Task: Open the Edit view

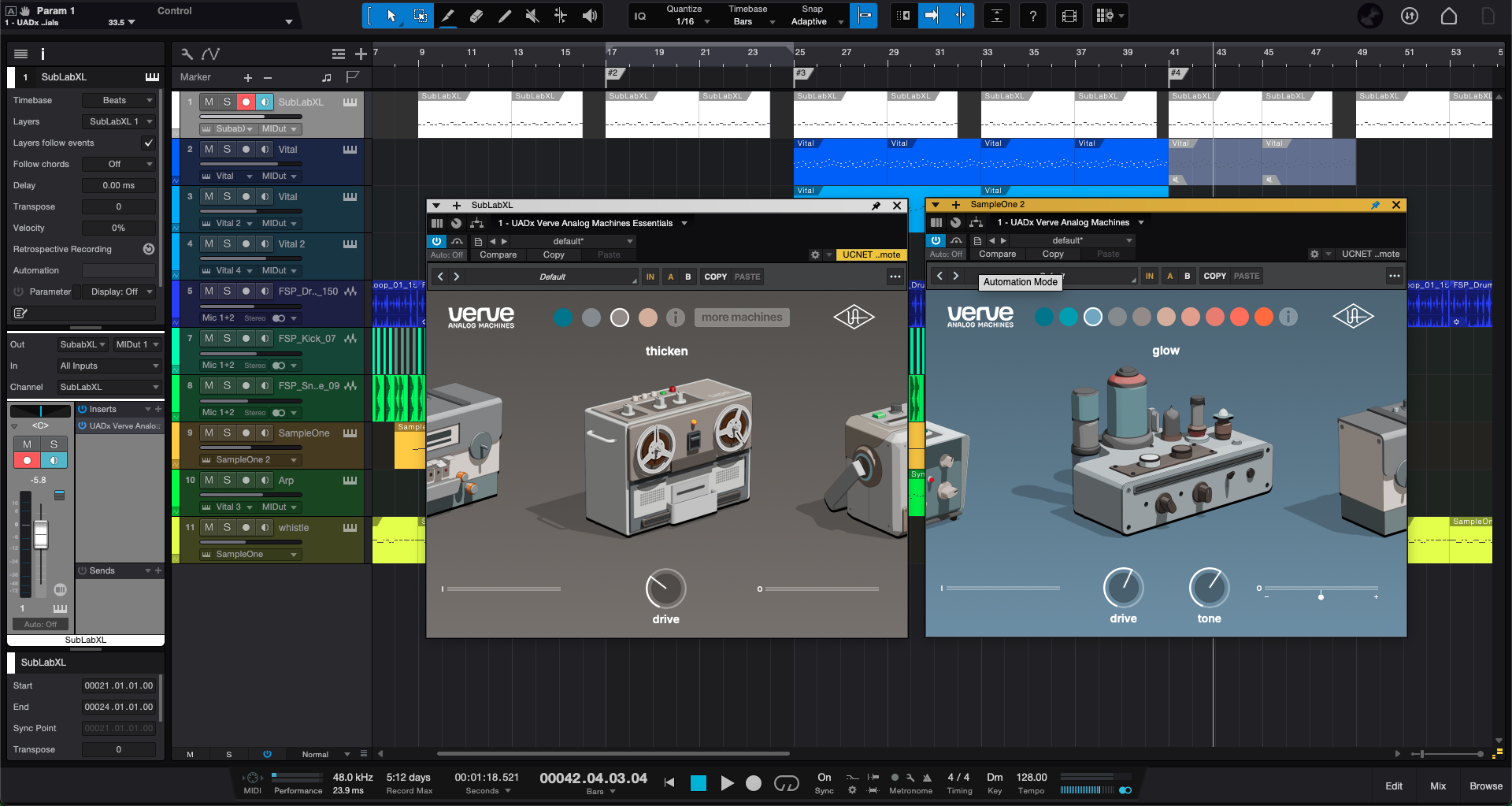Action: (x=1394, y=786)
